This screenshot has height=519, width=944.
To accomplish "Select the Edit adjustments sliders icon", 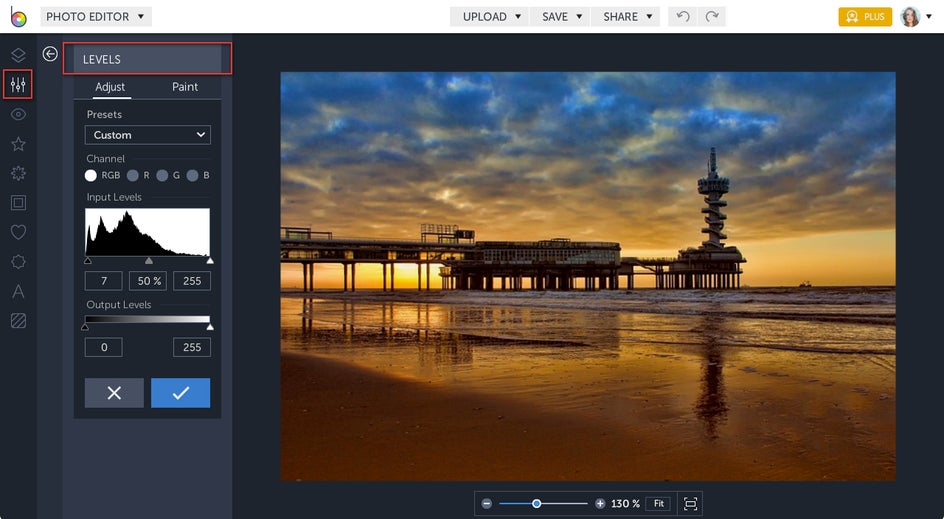I will (17, 84).
